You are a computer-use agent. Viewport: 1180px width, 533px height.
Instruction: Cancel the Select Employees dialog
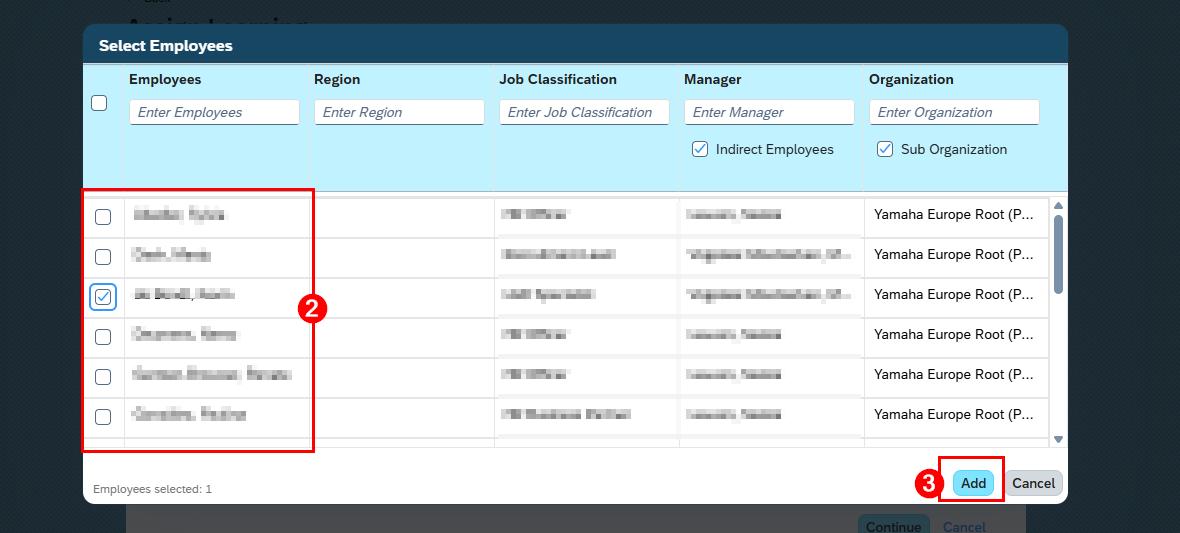pos(1033,483)
